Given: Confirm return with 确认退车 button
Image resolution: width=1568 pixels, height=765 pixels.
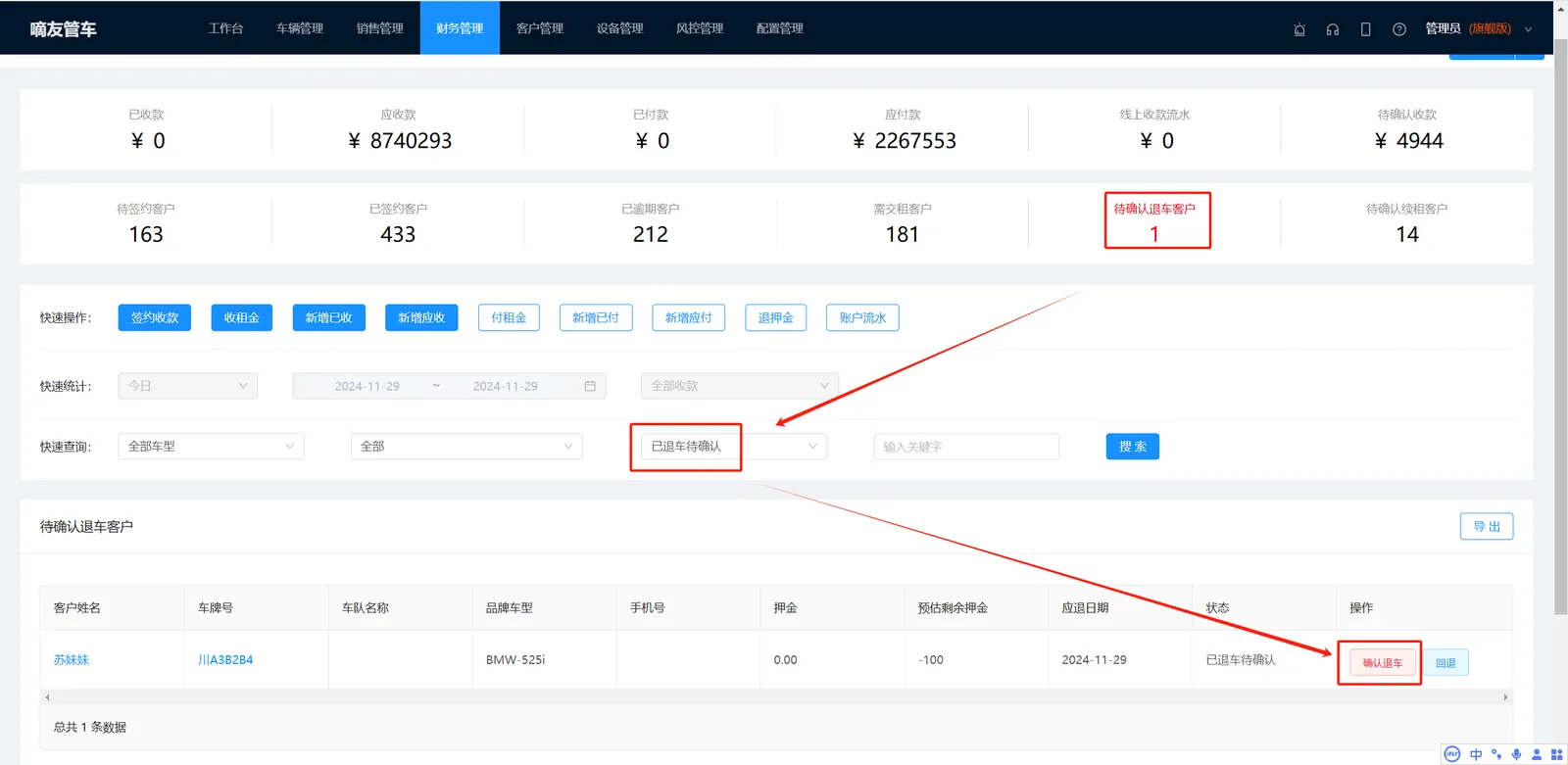Looking at the screenshot, I should click(1382, 663).
